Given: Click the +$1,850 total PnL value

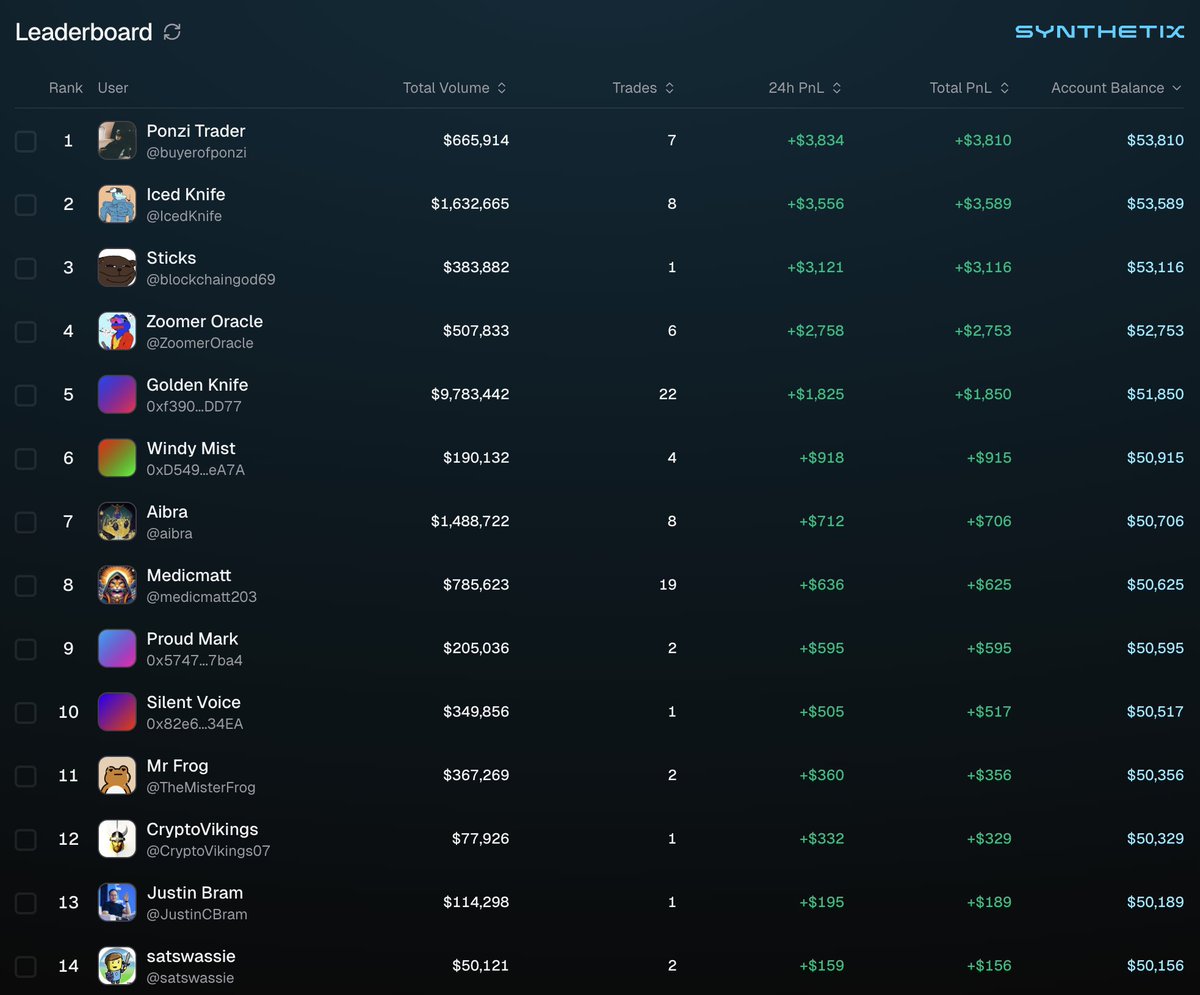Looking at the screenshot, I should coord(983,395).
